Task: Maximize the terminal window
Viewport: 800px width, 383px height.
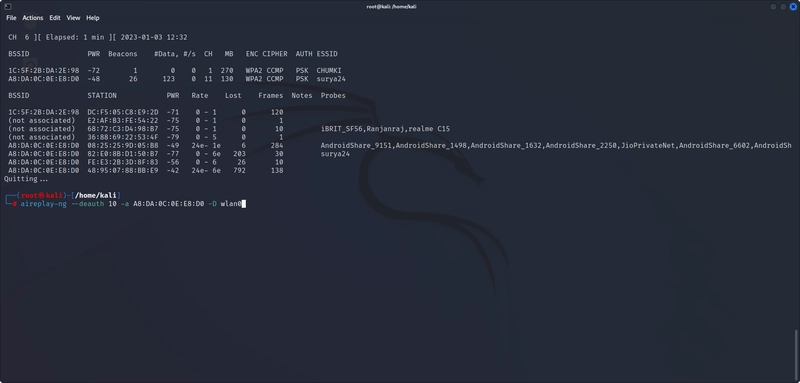Action: point(783,7)
